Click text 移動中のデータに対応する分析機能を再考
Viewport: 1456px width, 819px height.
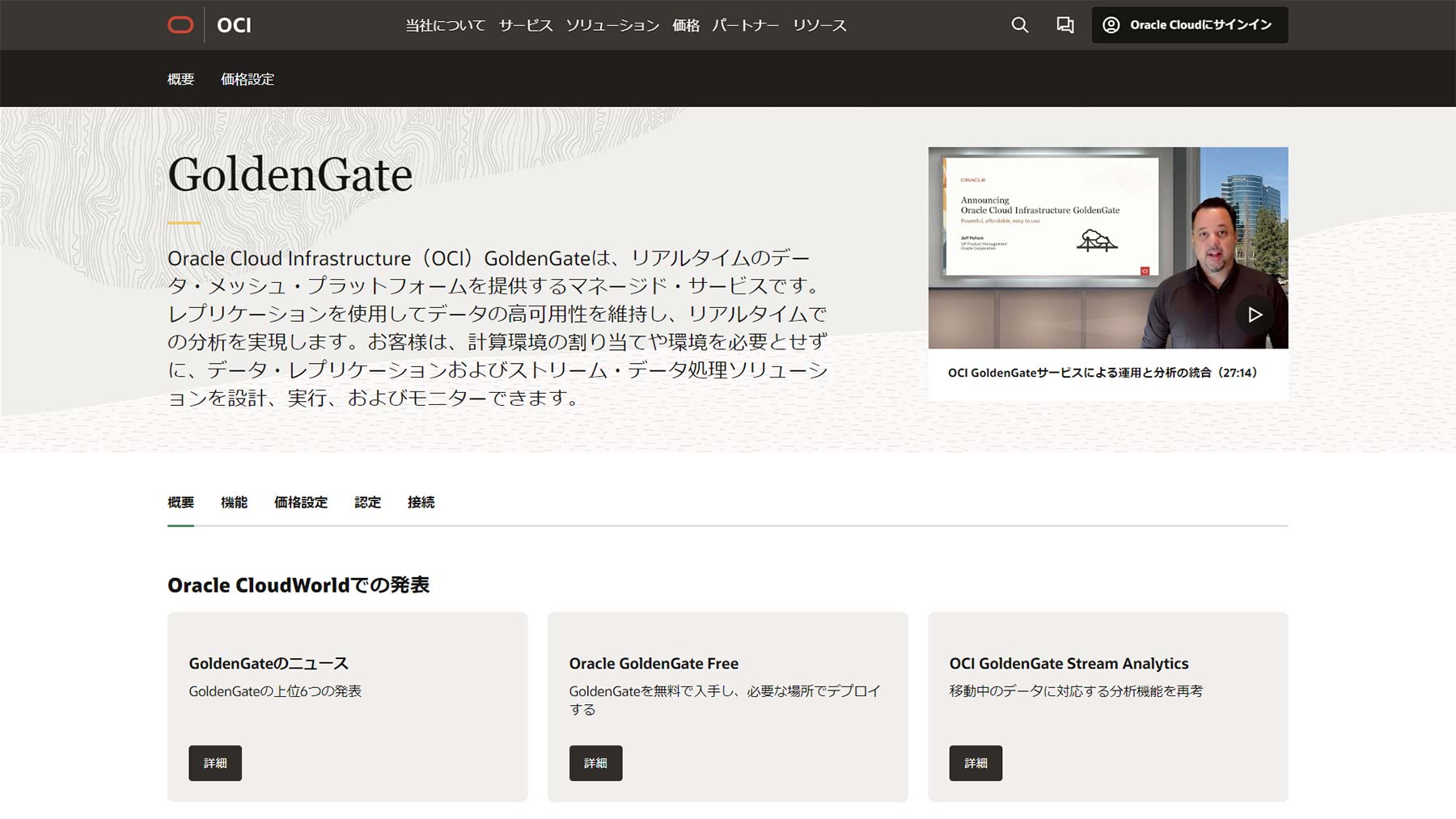(1076, 691)
